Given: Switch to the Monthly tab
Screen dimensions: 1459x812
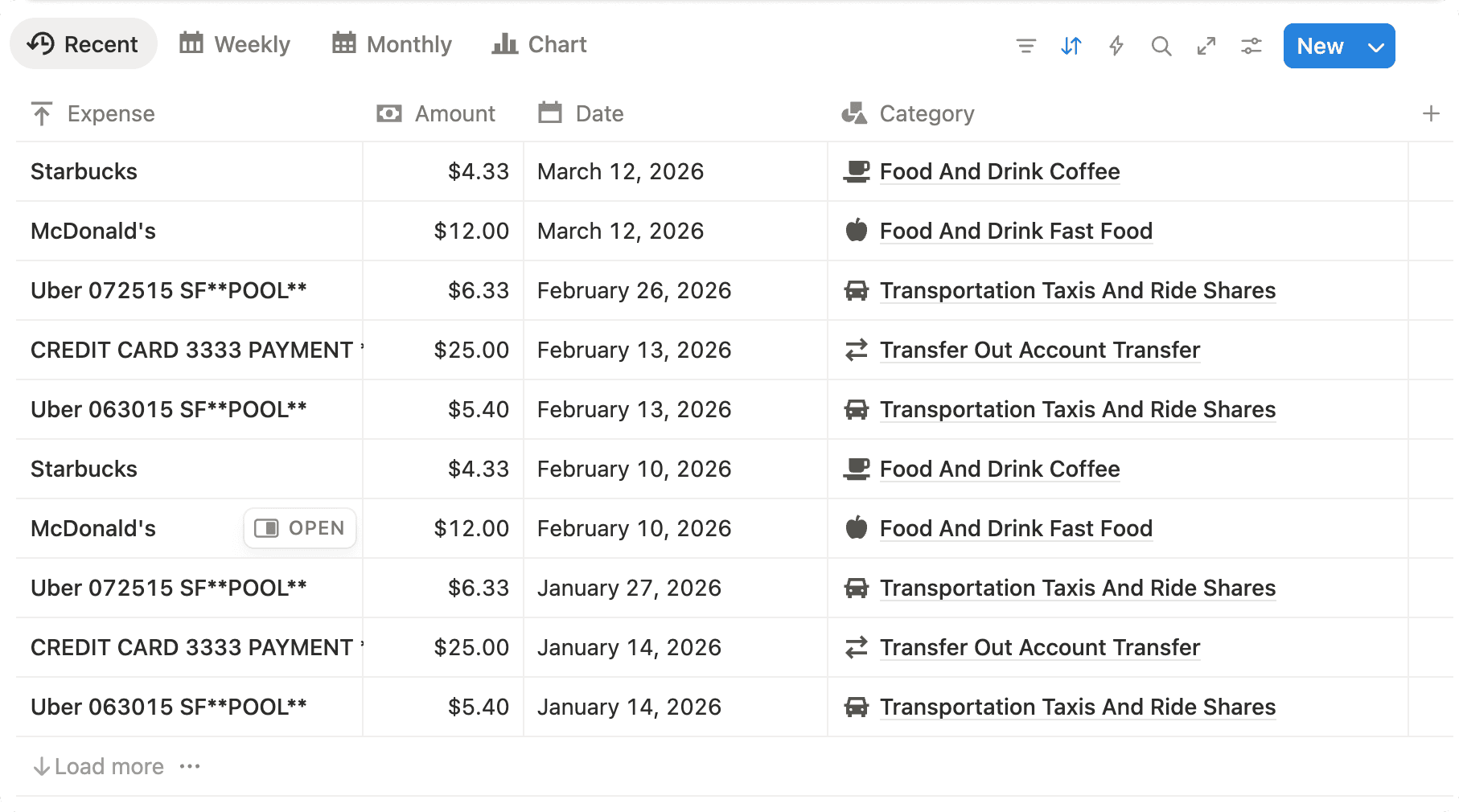Looking at the screenshot, I should point(392,44).
